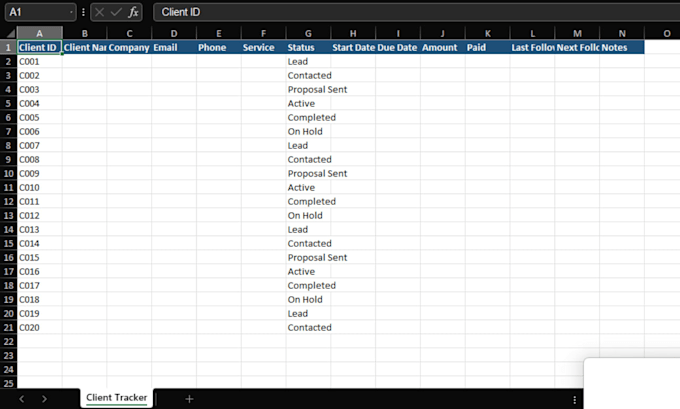Viewport: 680px width, 409px height.
Task: Click the dots handle beside Name Box
Action: (x=83, y=12)
